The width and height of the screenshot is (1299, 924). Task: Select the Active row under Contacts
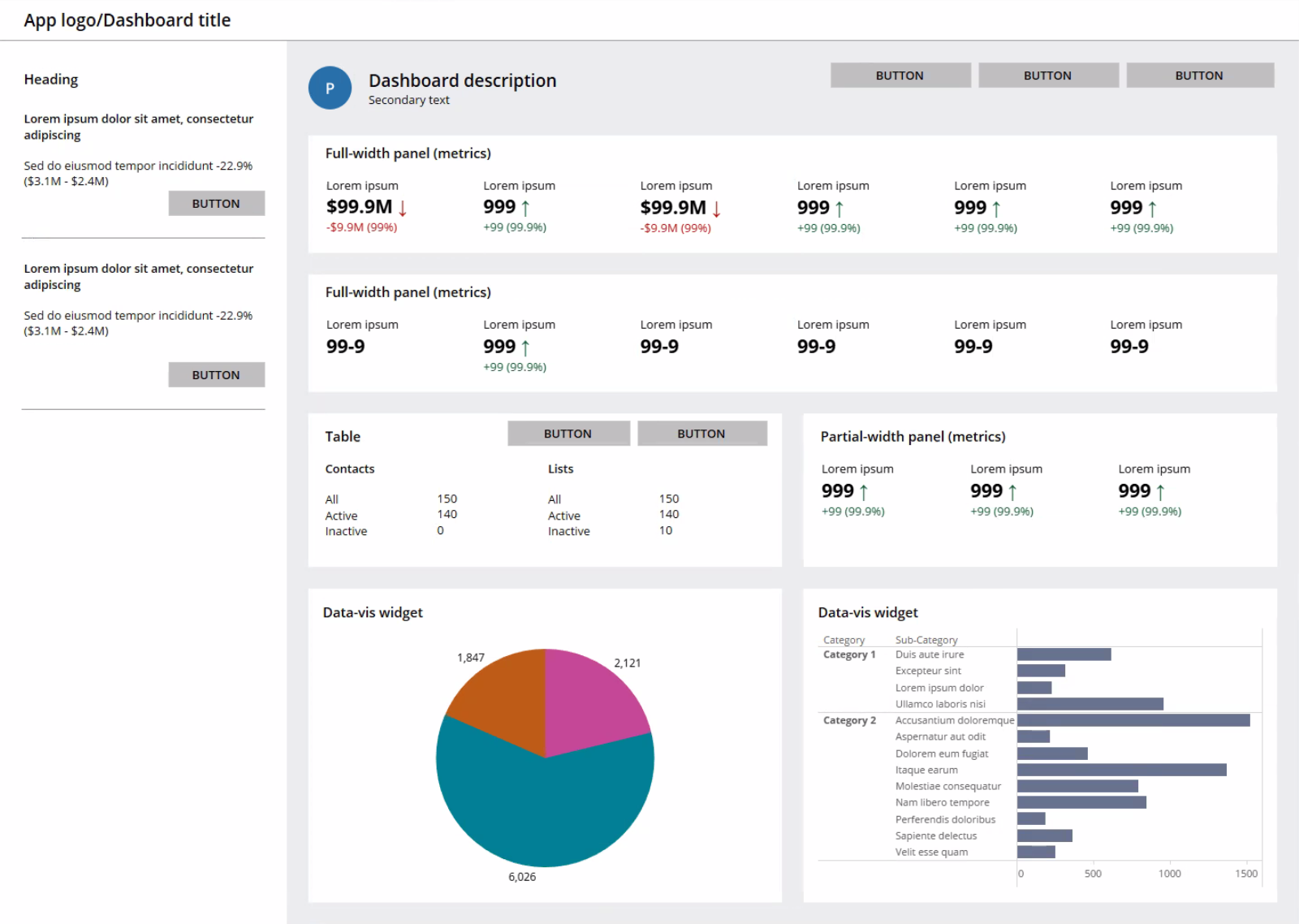coord(342,516)
